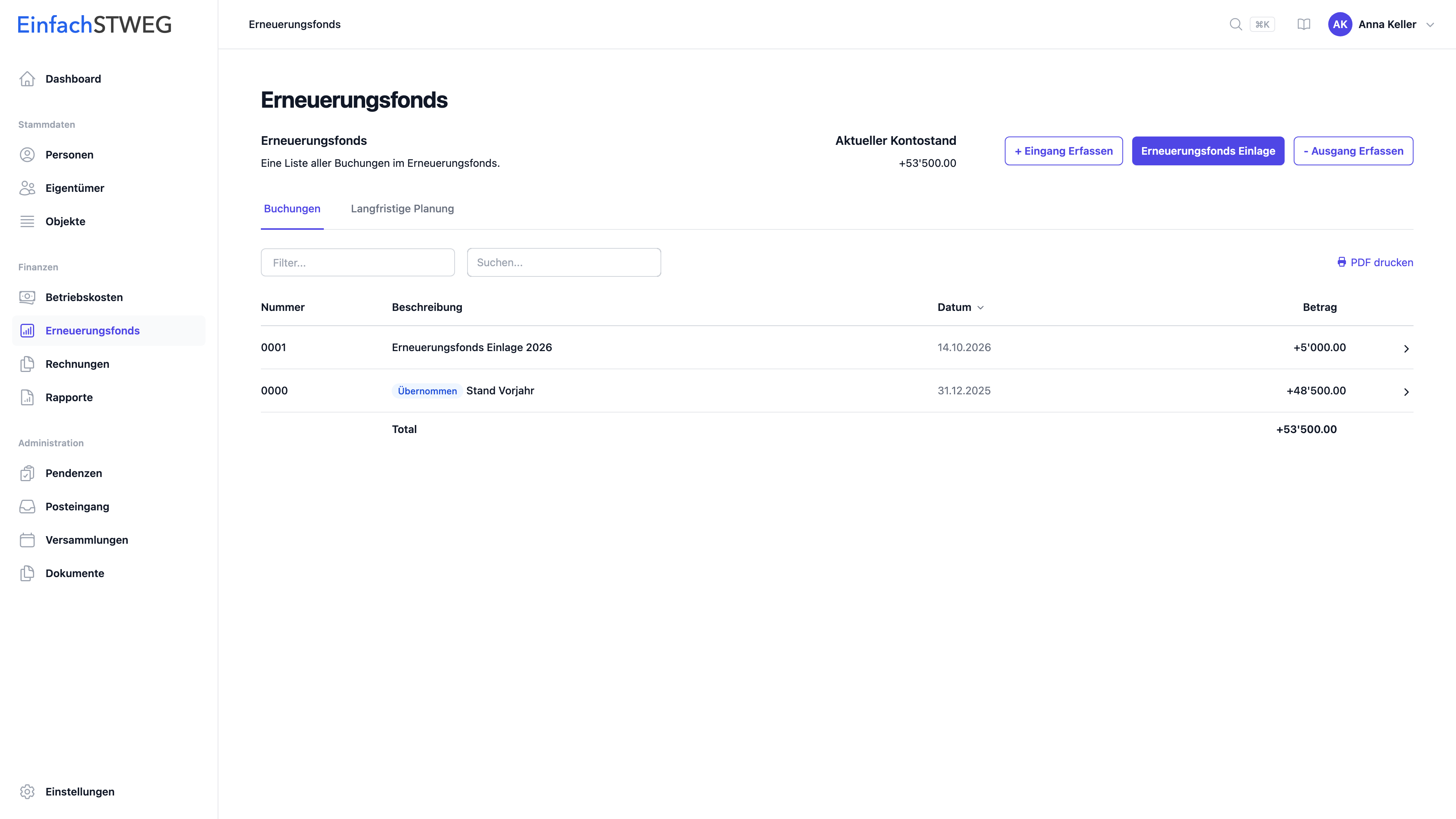Screen dimensions: 1456x819
Task: Open booking 0001 via row chevron
Action: pyautogui.click(x=1406, y=349)
